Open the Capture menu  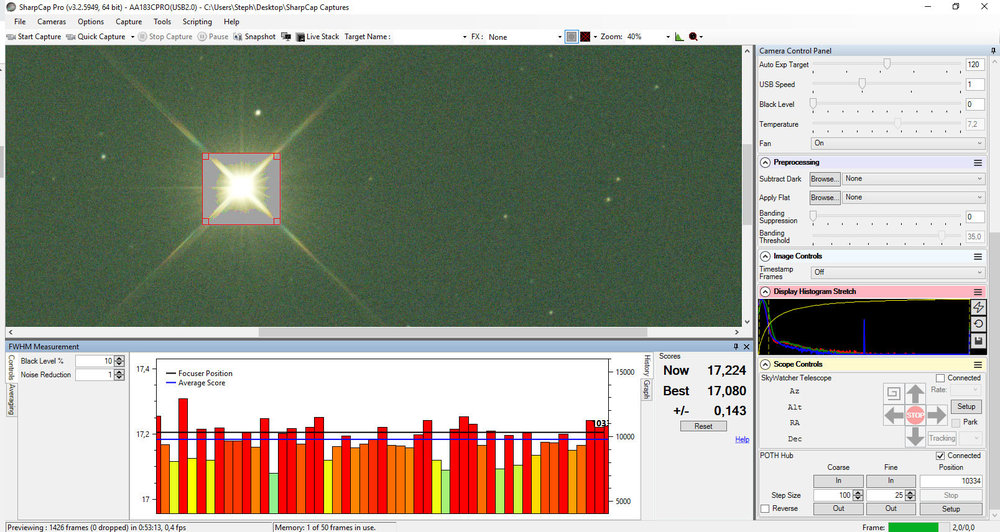click(x=128, y=21)
